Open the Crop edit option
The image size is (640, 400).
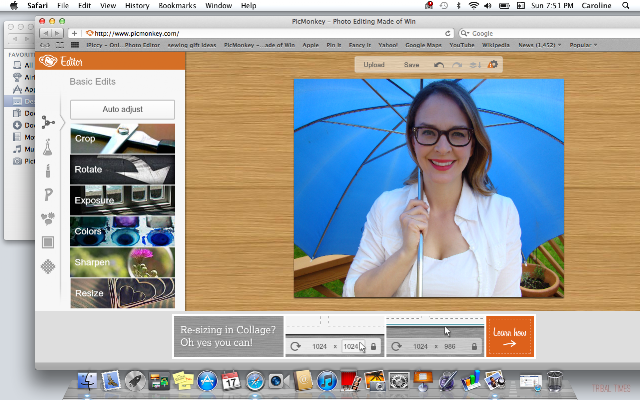point(122,139)
